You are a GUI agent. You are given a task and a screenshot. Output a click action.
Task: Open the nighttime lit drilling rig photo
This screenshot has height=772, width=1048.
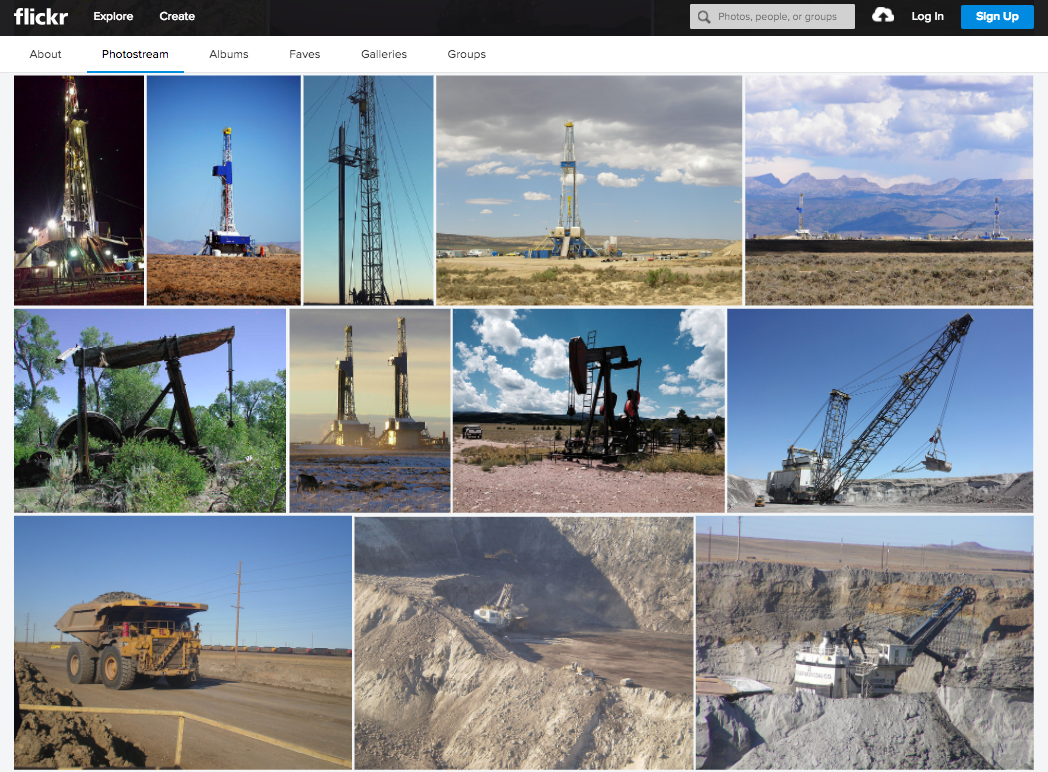[79, 190]
